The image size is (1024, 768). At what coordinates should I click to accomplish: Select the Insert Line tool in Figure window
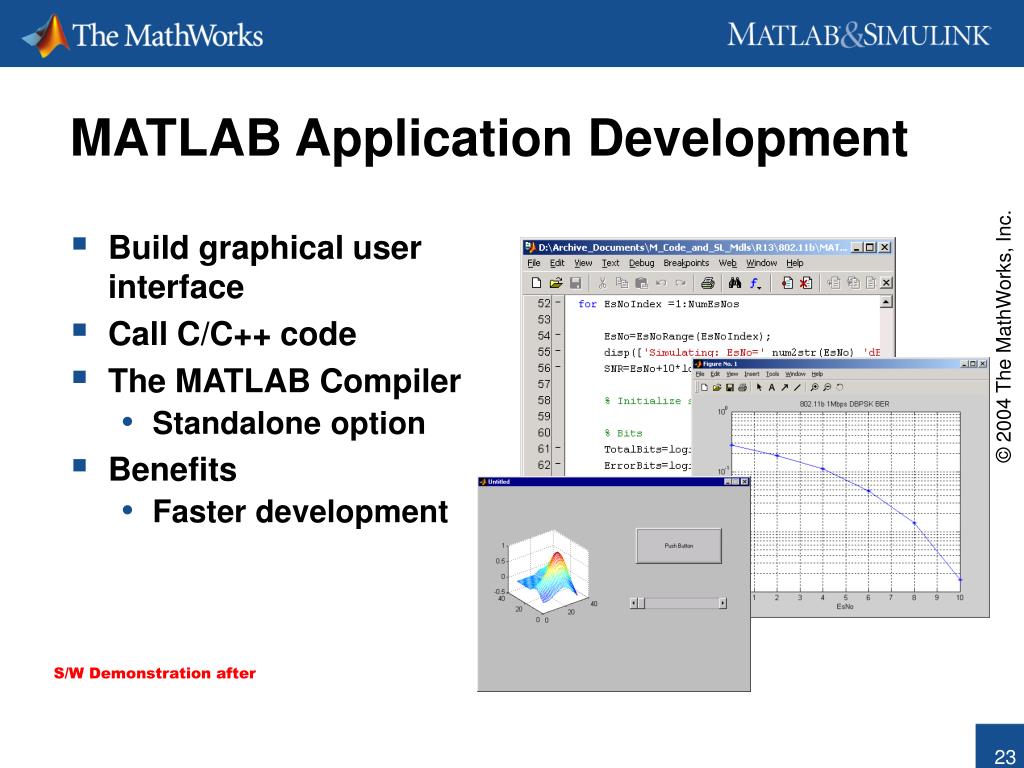click(x=797, y=387)
